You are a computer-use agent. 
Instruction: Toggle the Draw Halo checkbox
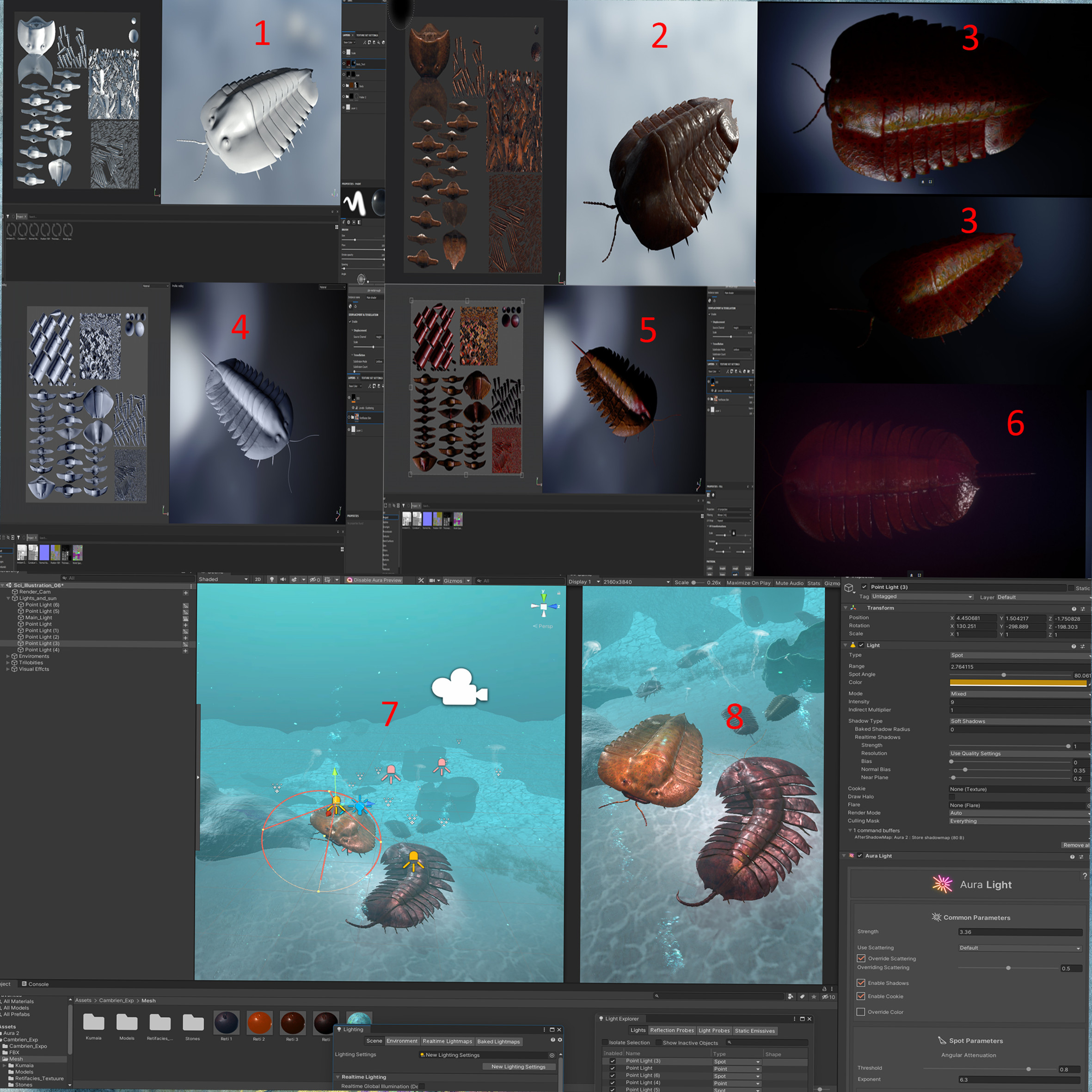952,797
